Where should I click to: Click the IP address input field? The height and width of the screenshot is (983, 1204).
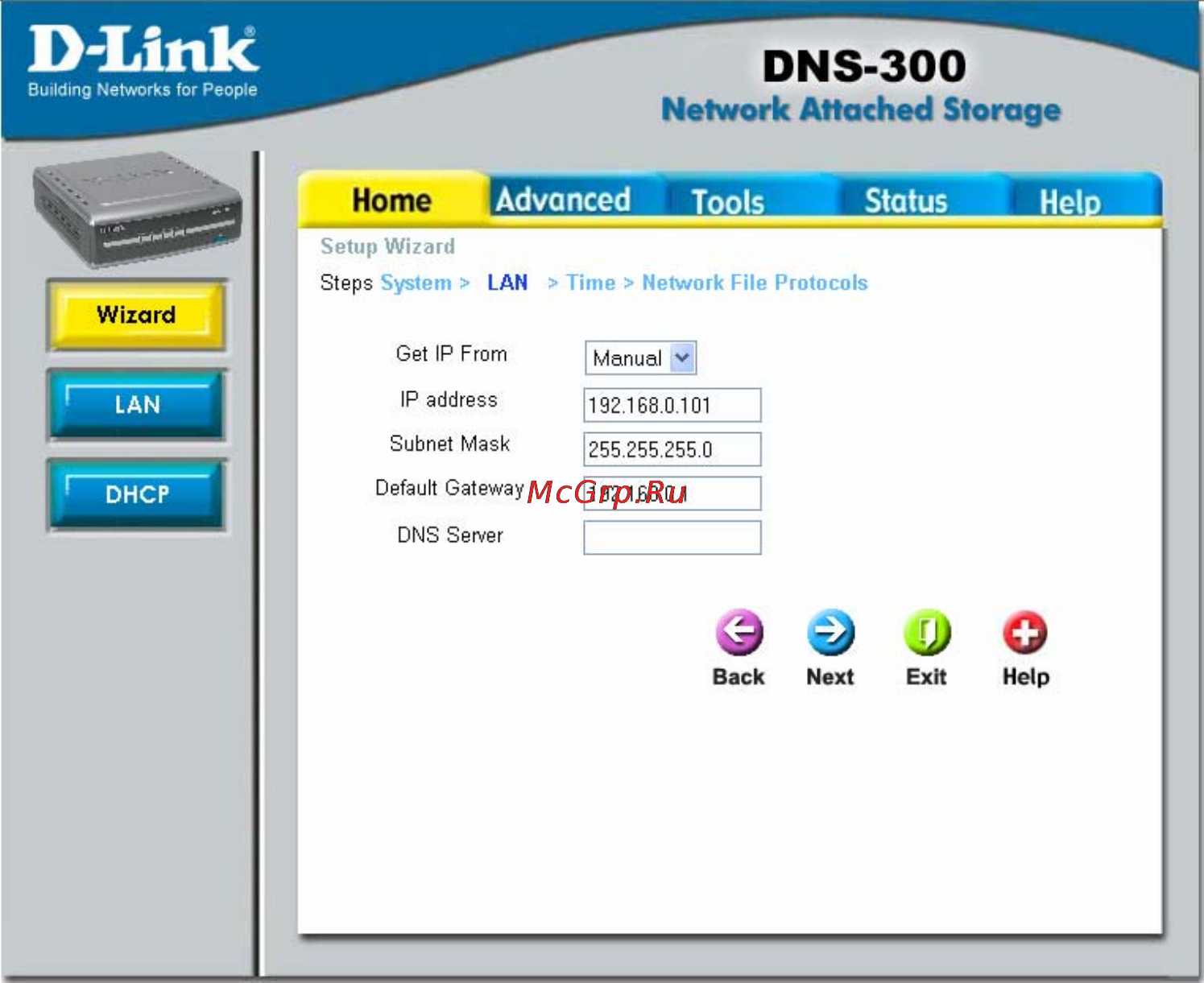pyautogui.click(x=672, y=405)
